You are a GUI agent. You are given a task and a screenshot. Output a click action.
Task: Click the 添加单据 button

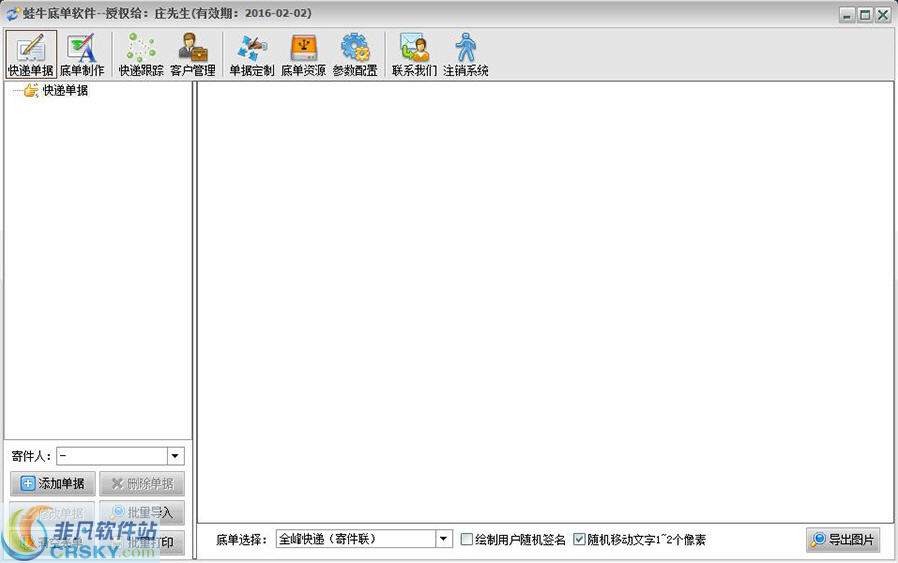[53, 484]
